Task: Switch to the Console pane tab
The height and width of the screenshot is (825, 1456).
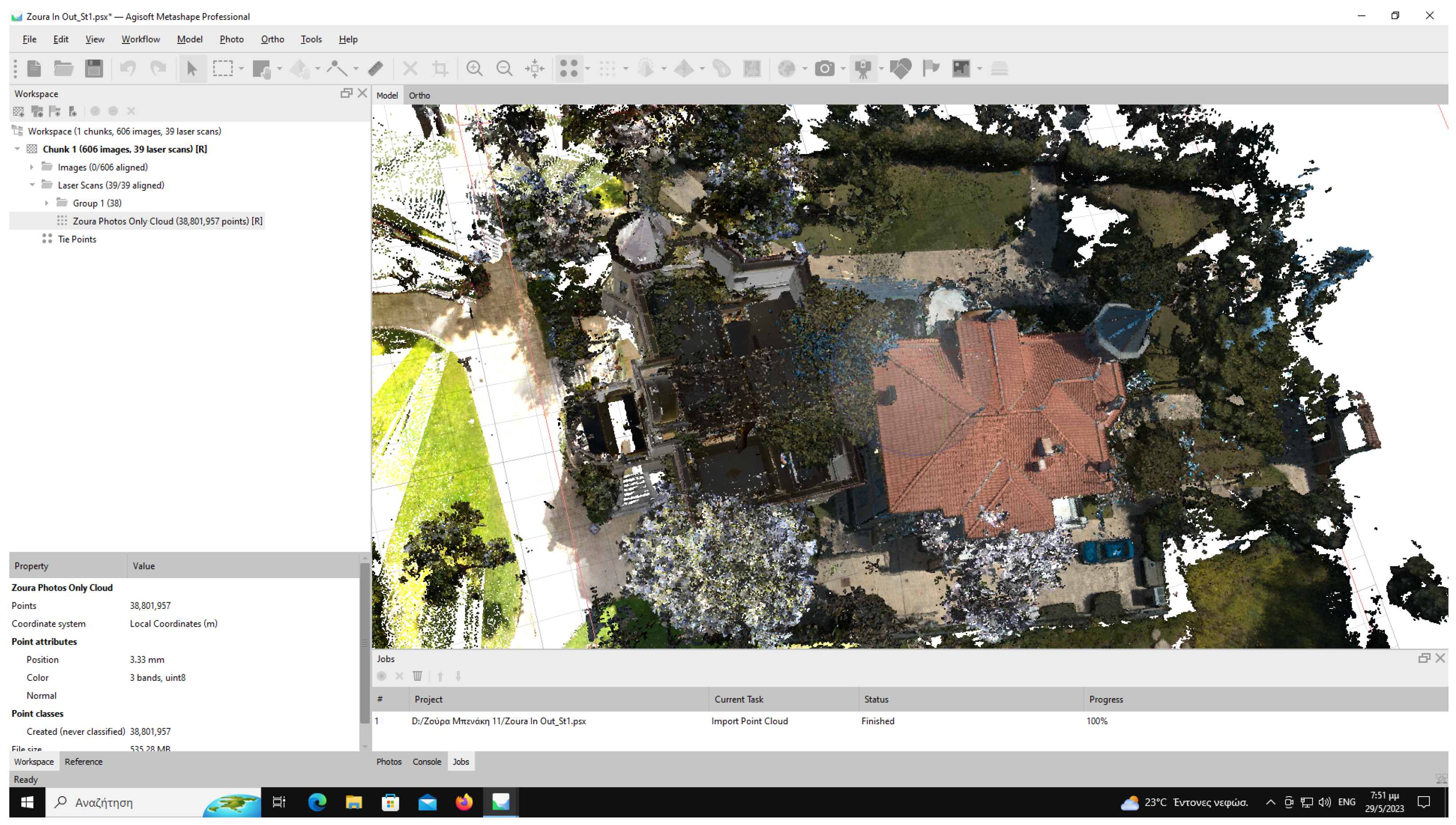Action: coord(426,762)
